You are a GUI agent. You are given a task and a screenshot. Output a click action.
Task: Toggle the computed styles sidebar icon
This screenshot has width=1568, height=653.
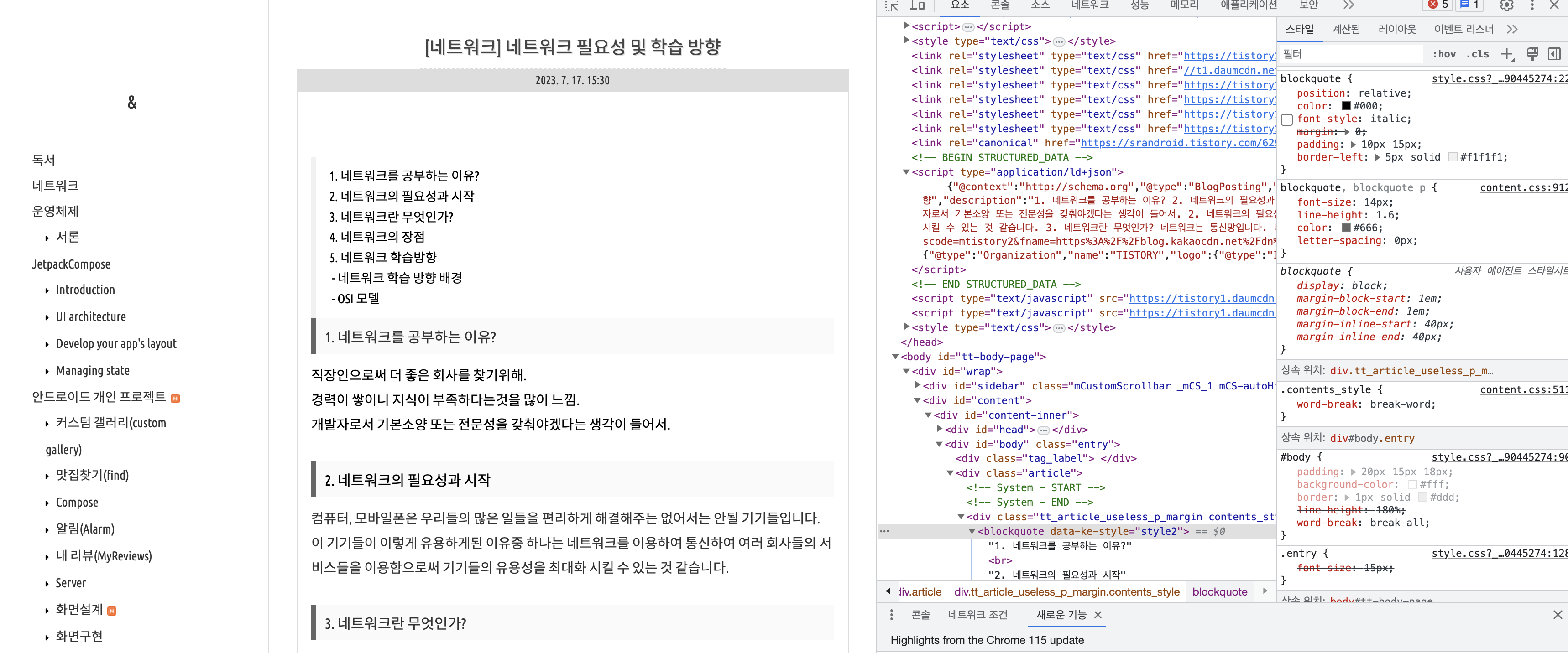point(1554,54)
